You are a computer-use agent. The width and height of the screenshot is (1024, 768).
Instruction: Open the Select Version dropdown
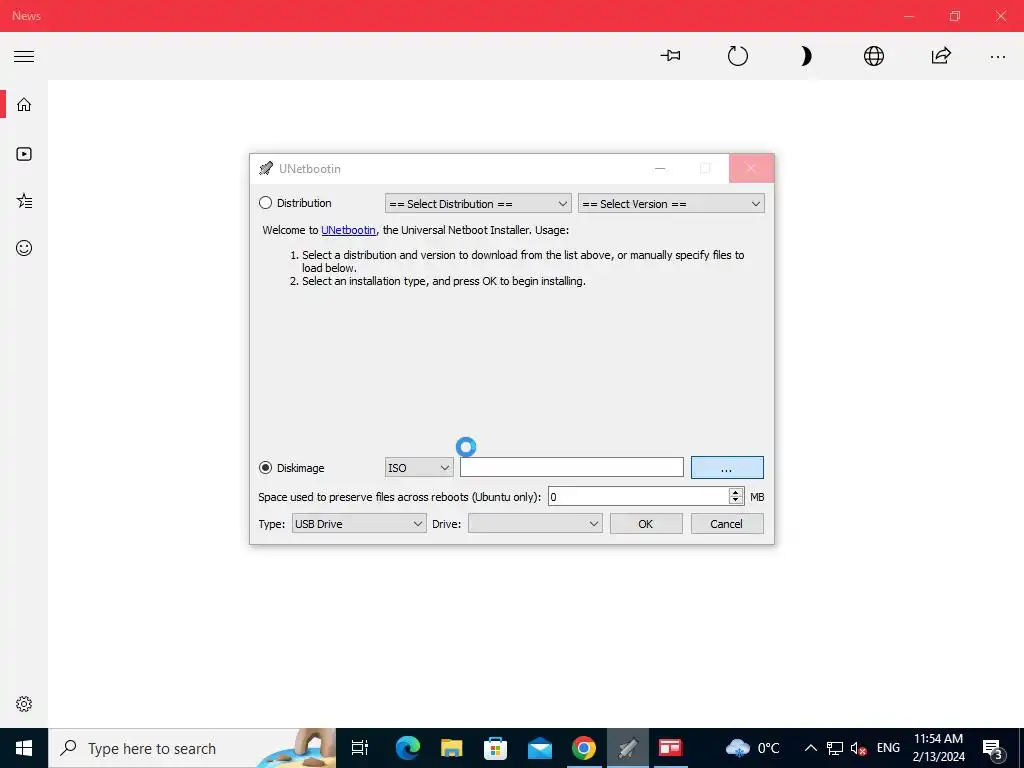click(x=671, y=204)
